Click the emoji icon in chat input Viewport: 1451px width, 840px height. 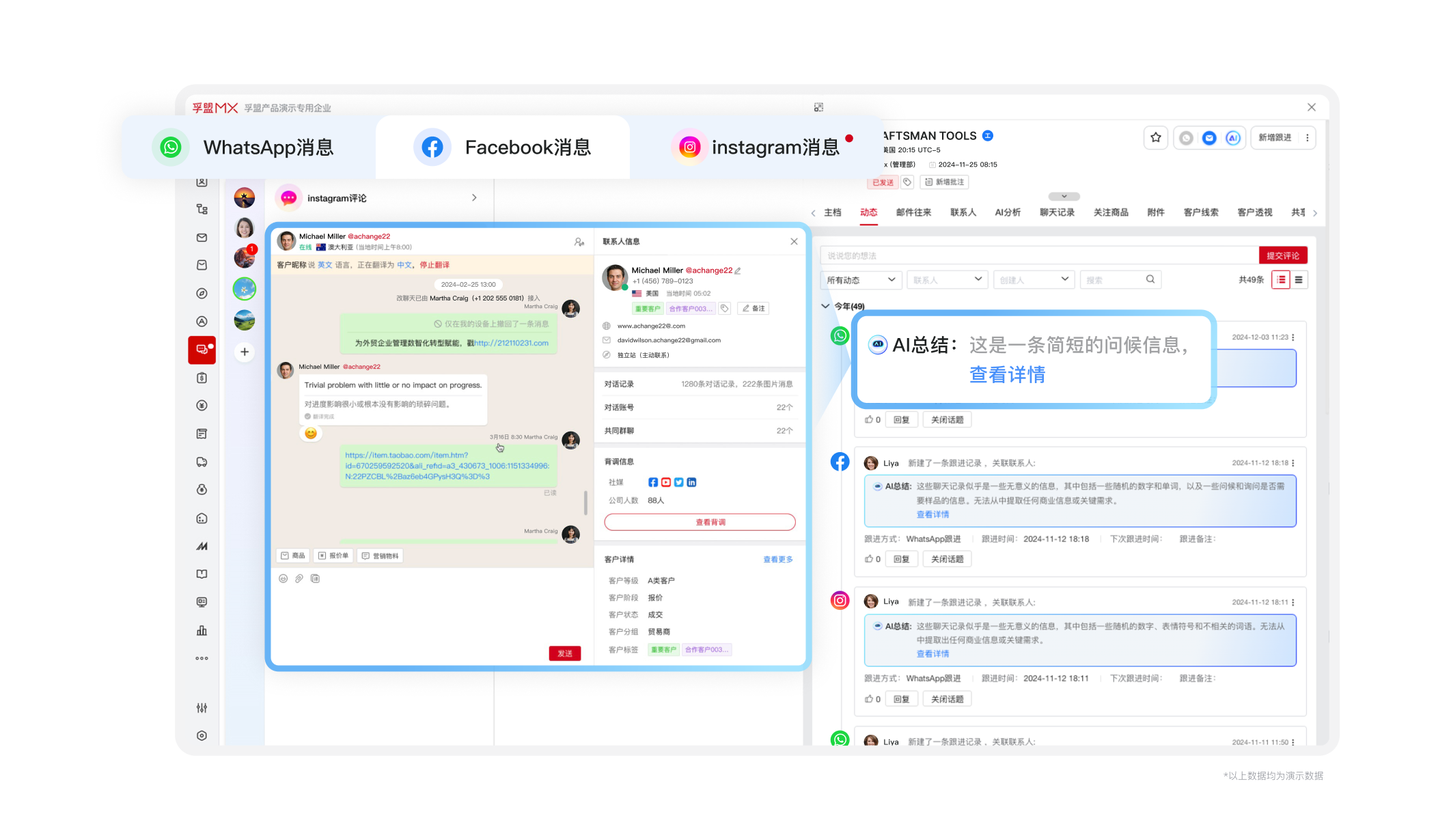(283, 578)
